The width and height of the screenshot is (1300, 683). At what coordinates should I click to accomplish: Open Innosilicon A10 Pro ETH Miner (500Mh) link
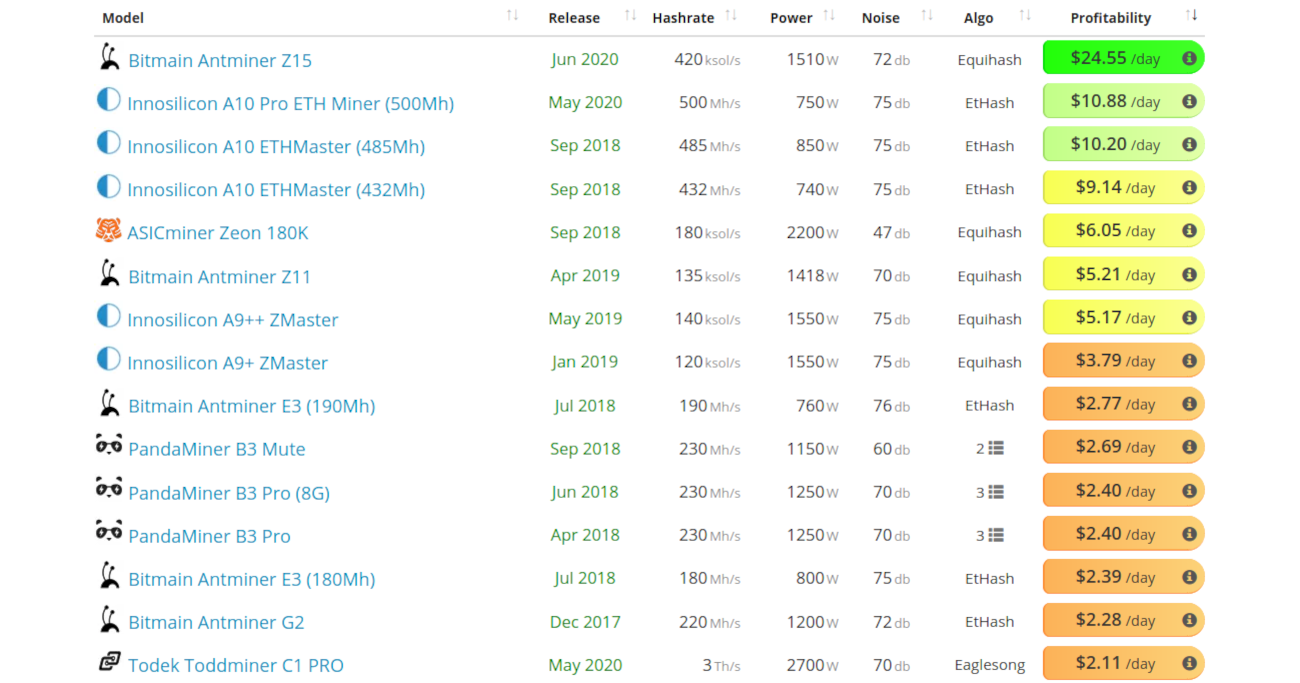[291, 103]
